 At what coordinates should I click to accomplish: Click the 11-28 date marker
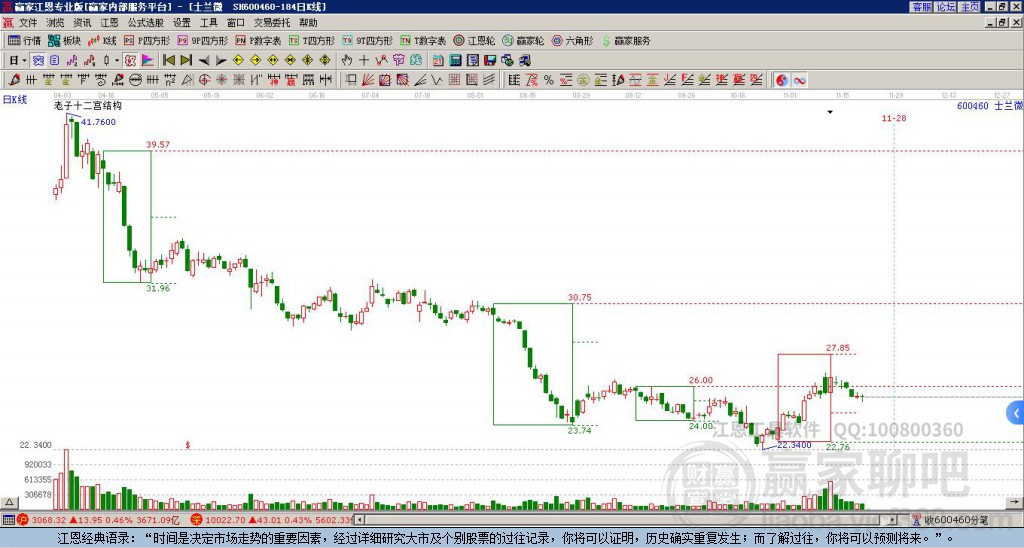click(893, 118)
